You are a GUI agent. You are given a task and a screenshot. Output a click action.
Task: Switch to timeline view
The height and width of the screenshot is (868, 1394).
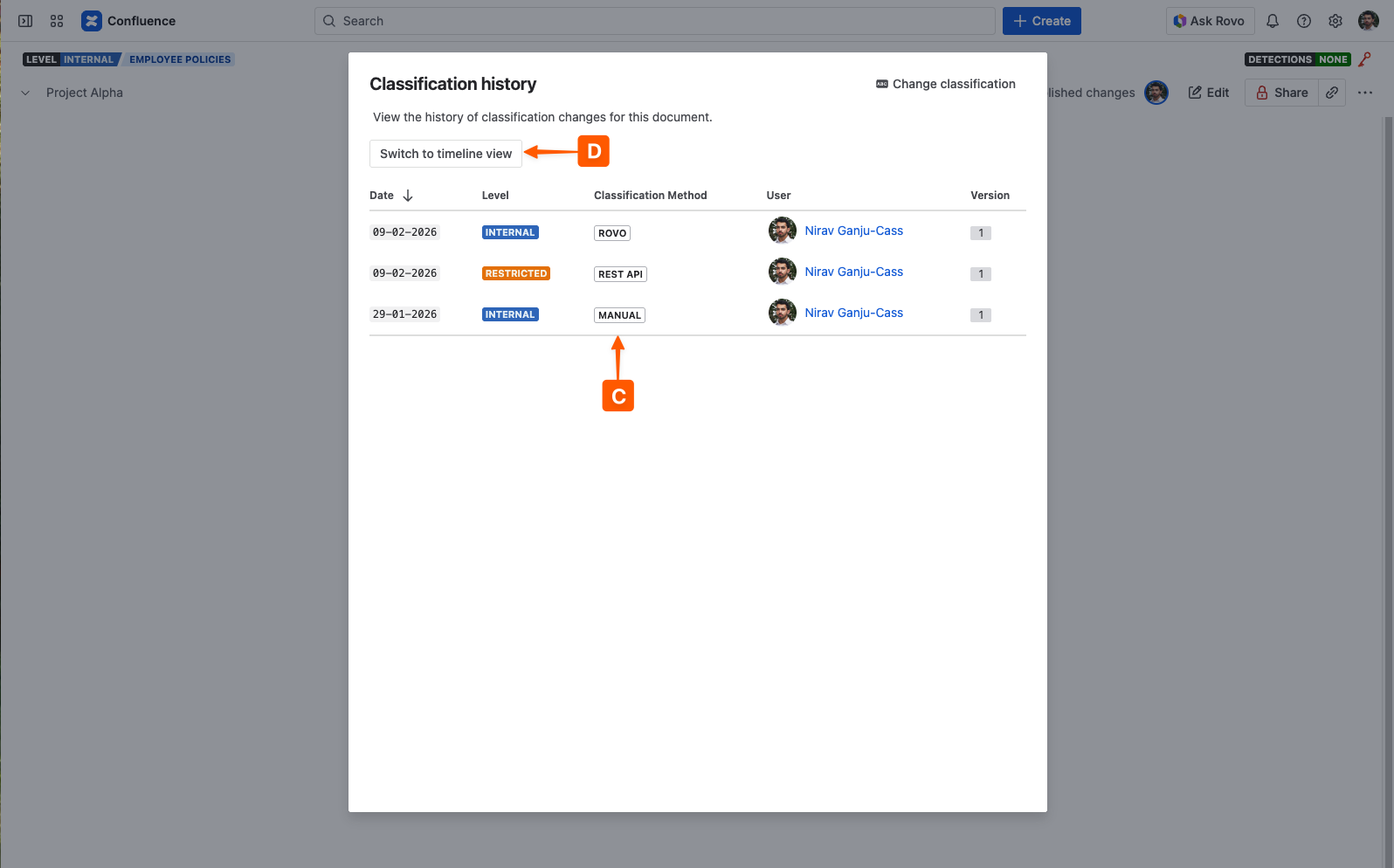tap(445, 154)
